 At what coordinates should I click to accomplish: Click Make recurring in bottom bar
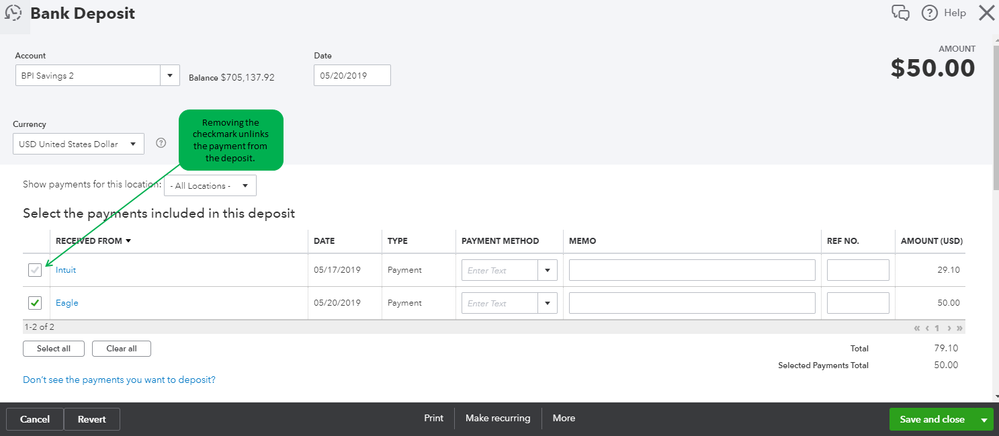pyautogui.click(x=498, y=418)
